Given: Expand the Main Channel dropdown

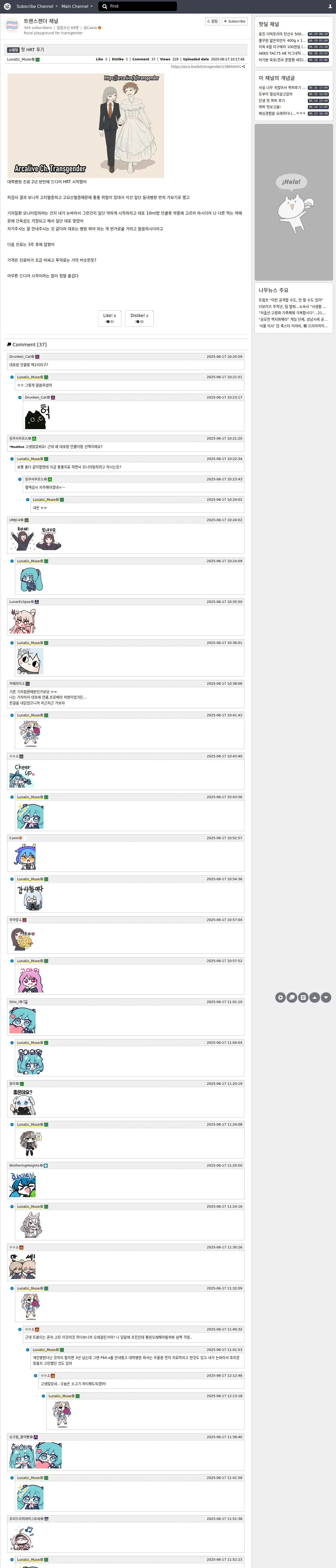Looking at the screenshot, I should [x=77, y=6].
